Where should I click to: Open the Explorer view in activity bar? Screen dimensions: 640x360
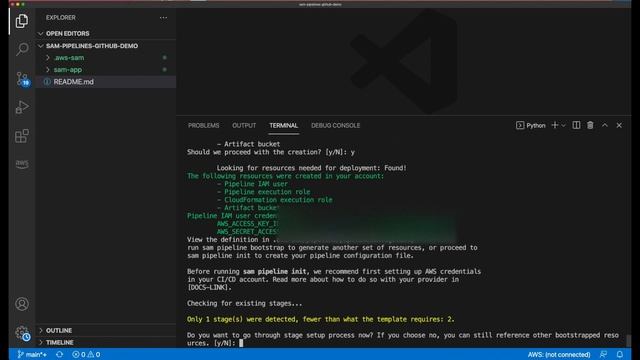(x=22, y=21)
